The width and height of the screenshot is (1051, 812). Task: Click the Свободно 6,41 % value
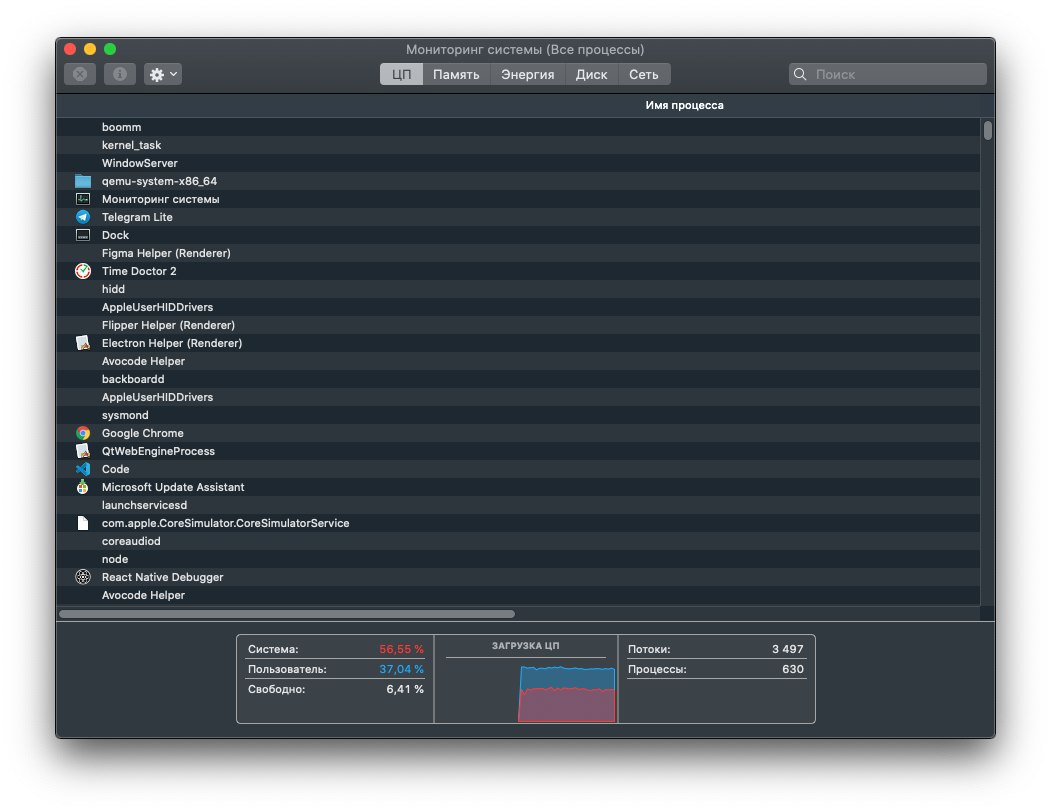pyautogui.click(x=405, y=689)
